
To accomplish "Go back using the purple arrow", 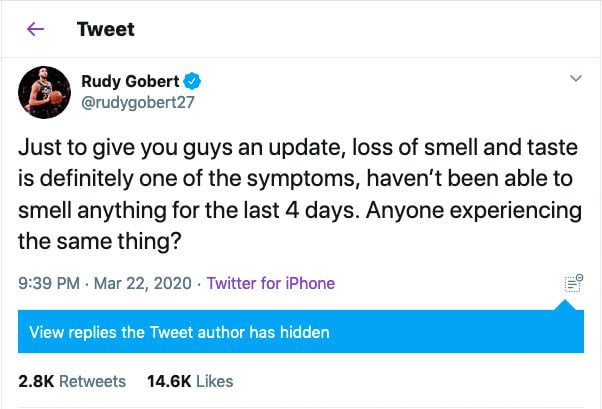I will tap(35, 29).
